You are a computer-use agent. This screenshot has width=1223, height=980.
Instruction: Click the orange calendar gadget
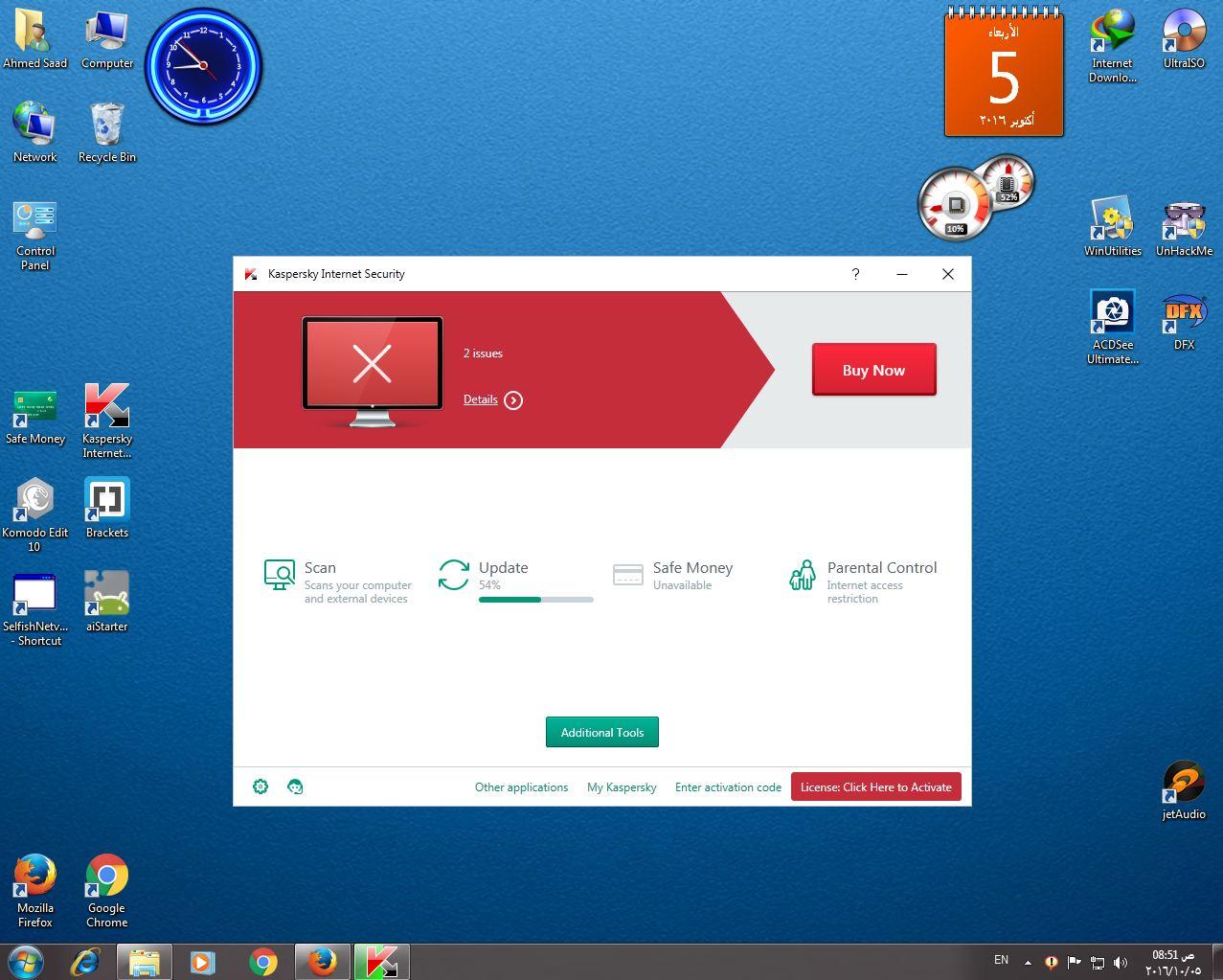tap(1004, 73)
